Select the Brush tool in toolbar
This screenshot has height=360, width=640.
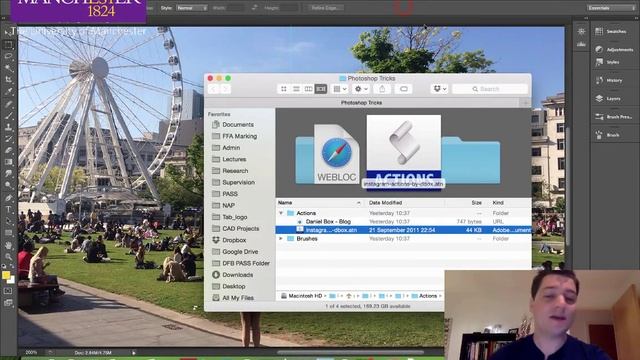coord(8,116)
